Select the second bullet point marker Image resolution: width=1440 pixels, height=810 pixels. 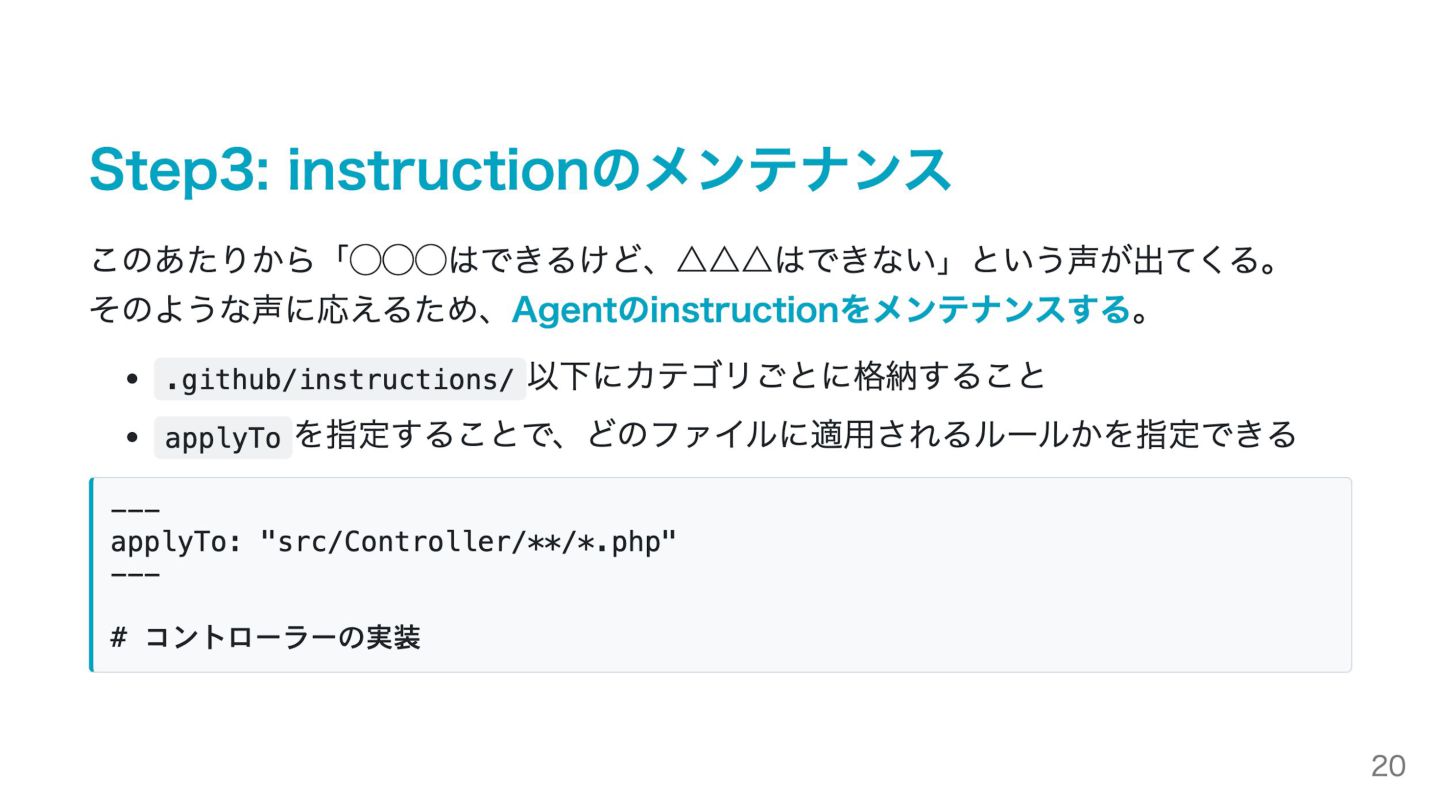point(132,438)
